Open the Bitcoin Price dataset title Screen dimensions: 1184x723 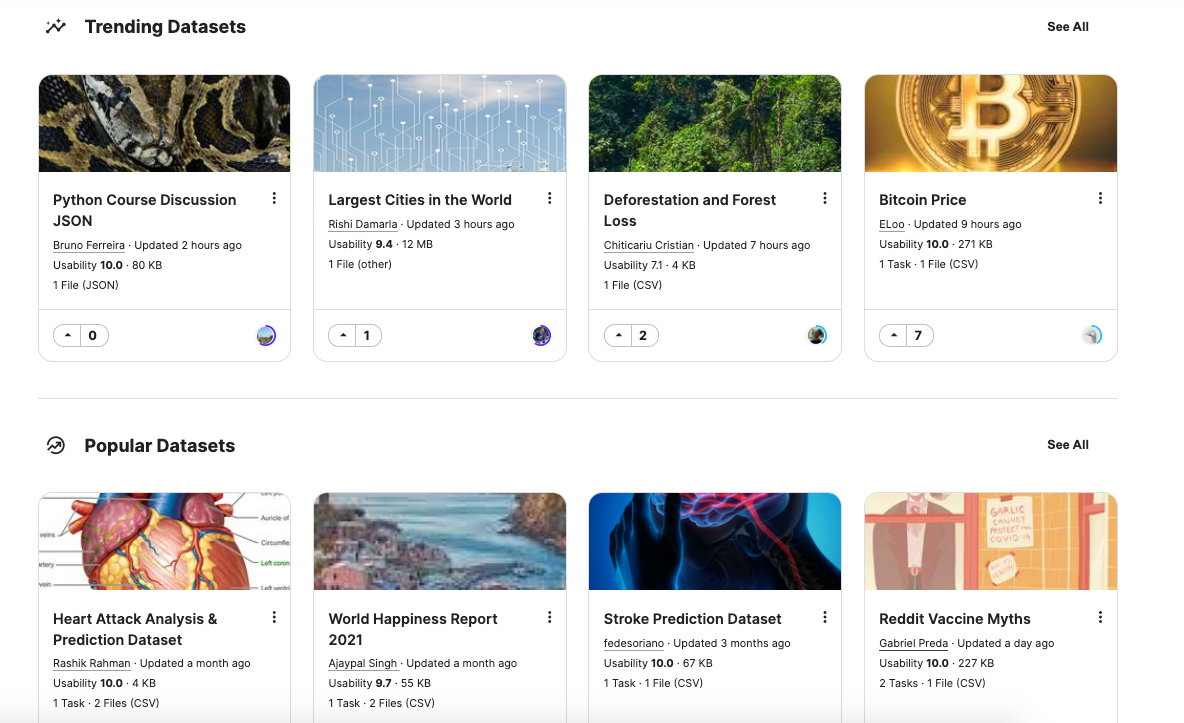pyautogui.click(x=923, y=199)
